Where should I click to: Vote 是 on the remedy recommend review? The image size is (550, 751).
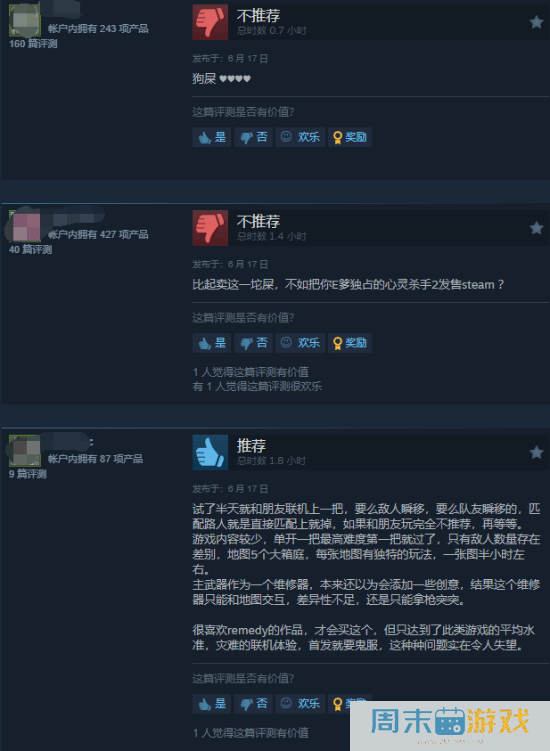pos(212,704)
